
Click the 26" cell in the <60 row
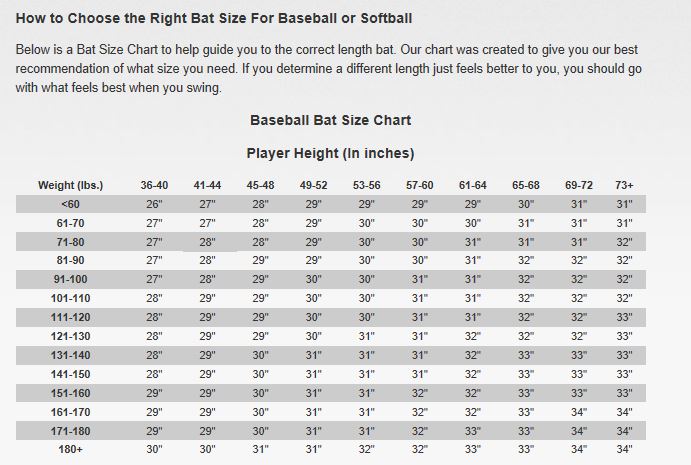click(x=154, y=204)
